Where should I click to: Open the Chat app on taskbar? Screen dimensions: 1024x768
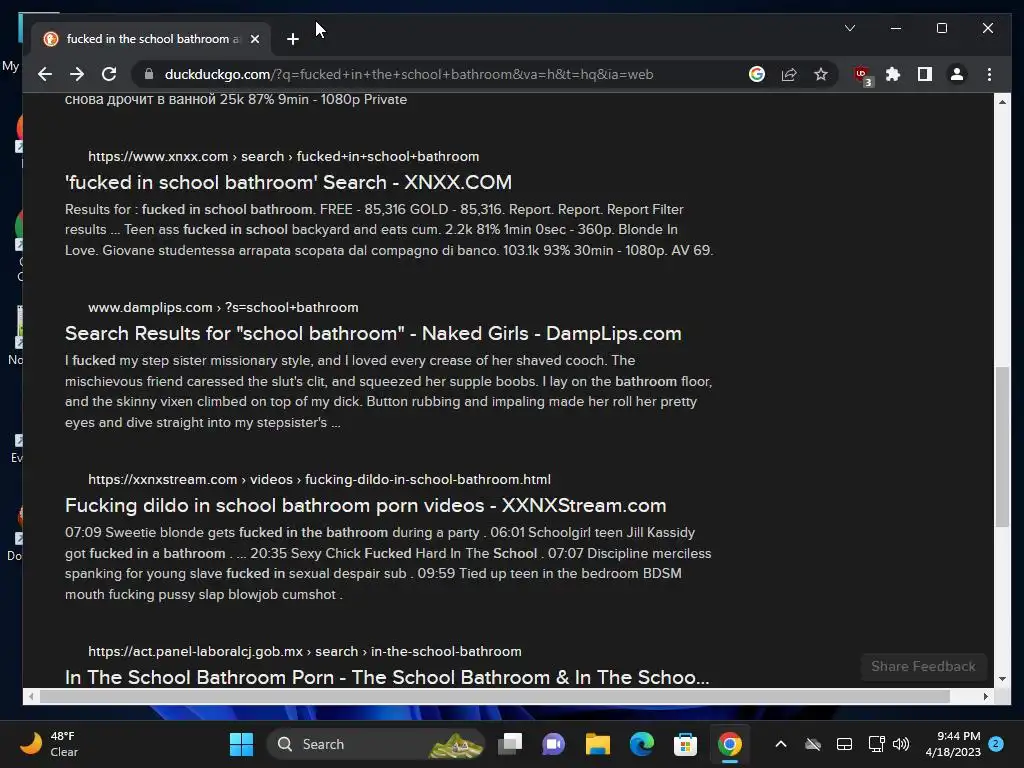coord(553,744)
